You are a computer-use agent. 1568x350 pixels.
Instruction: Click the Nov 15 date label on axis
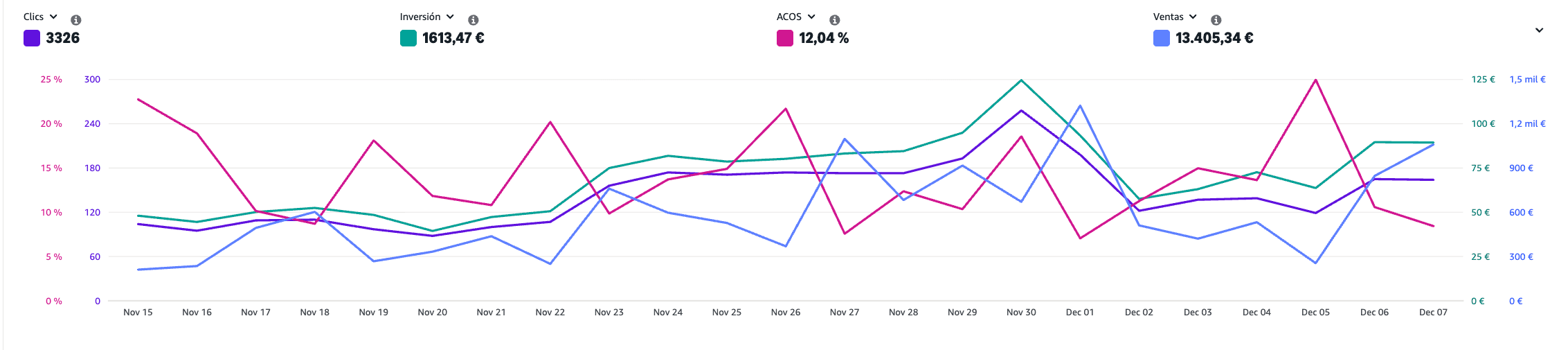(x=138, y=313)
